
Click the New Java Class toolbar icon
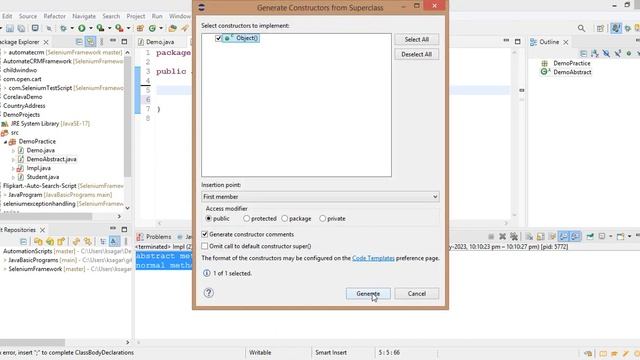153,28
